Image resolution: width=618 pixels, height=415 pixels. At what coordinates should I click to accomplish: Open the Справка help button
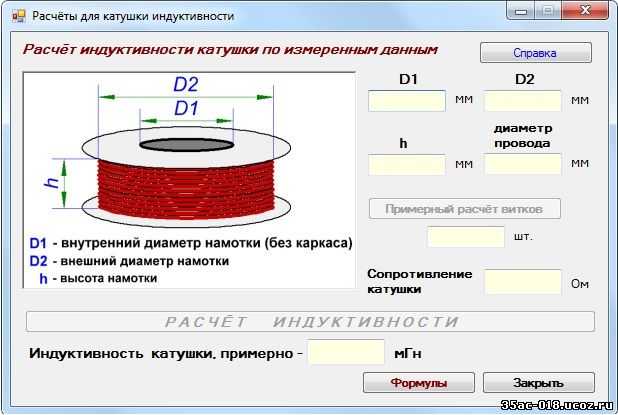536,53
